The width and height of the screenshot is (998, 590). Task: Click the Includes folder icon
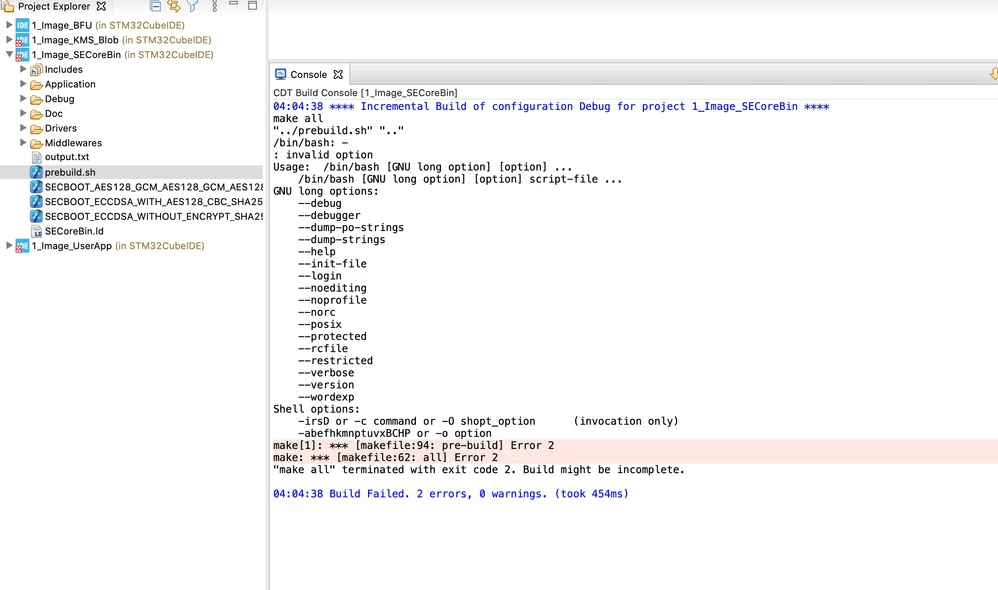(36, 69)
